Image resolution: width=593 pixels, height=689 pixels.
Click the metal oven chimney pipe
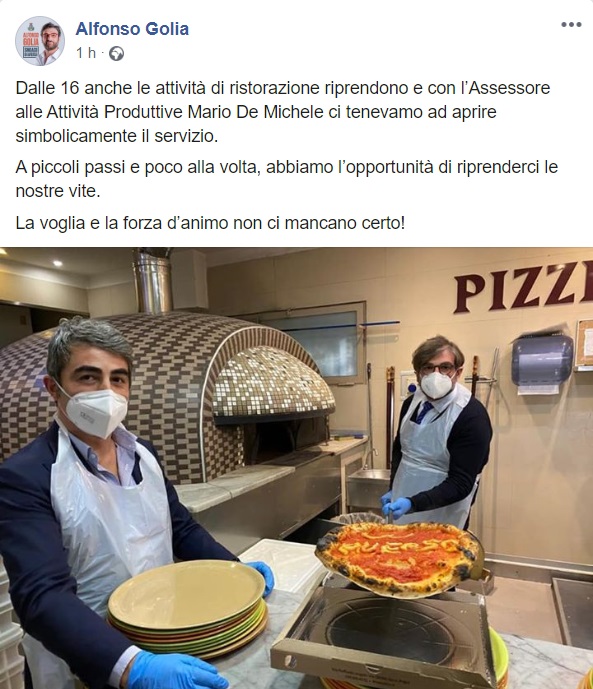tap(152, 280)
